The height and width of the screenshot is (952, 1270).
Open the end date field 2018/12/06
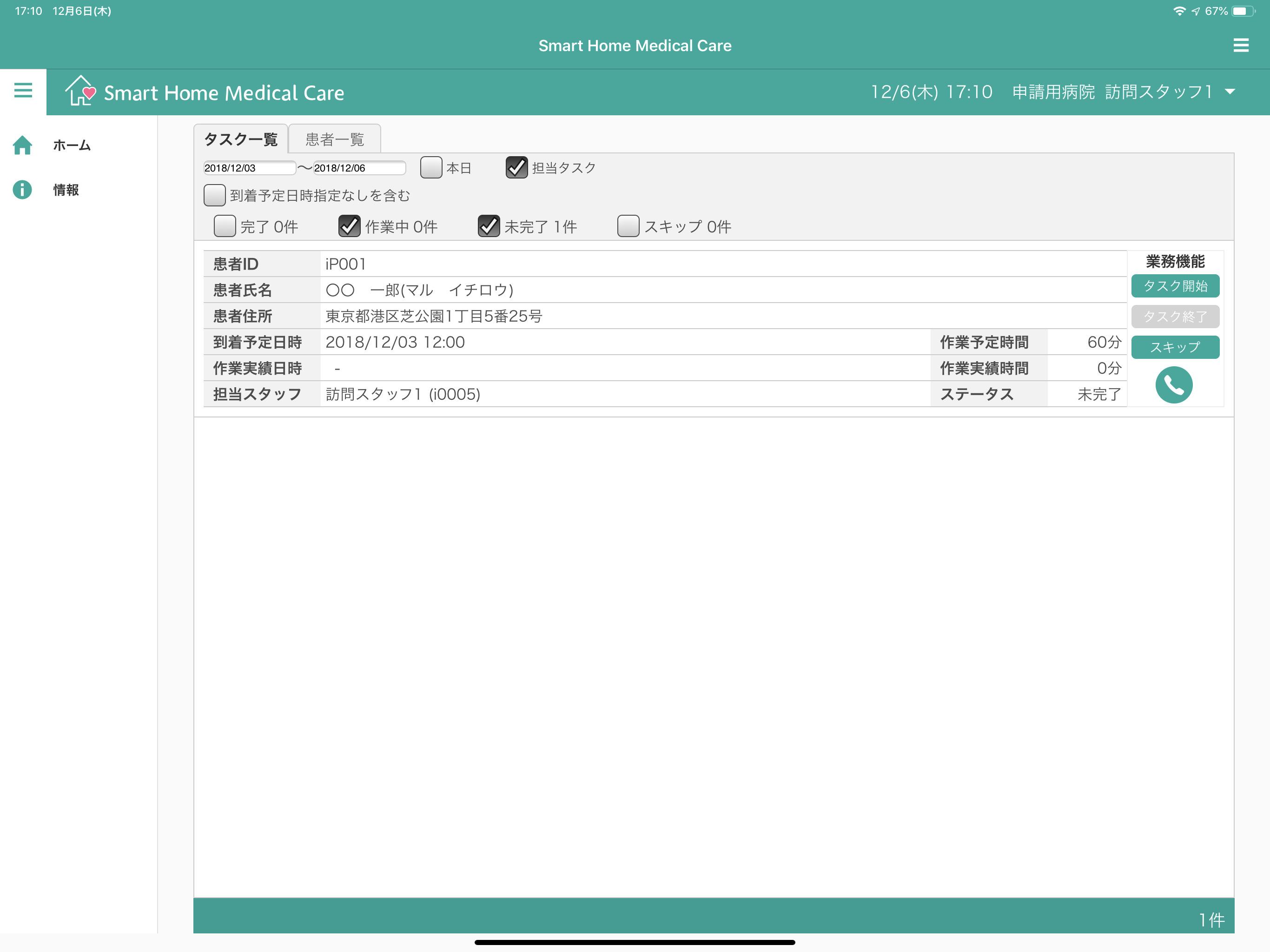[360, 167]
